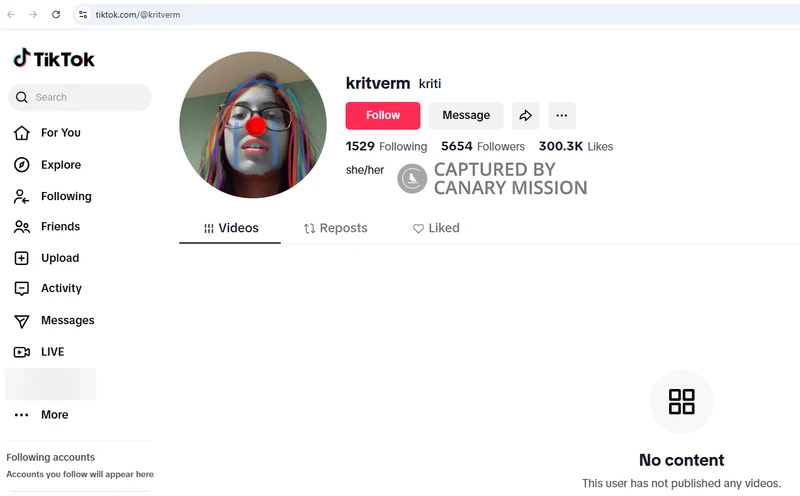
Task: Open the Activity notifications
Action: (60, 289)
